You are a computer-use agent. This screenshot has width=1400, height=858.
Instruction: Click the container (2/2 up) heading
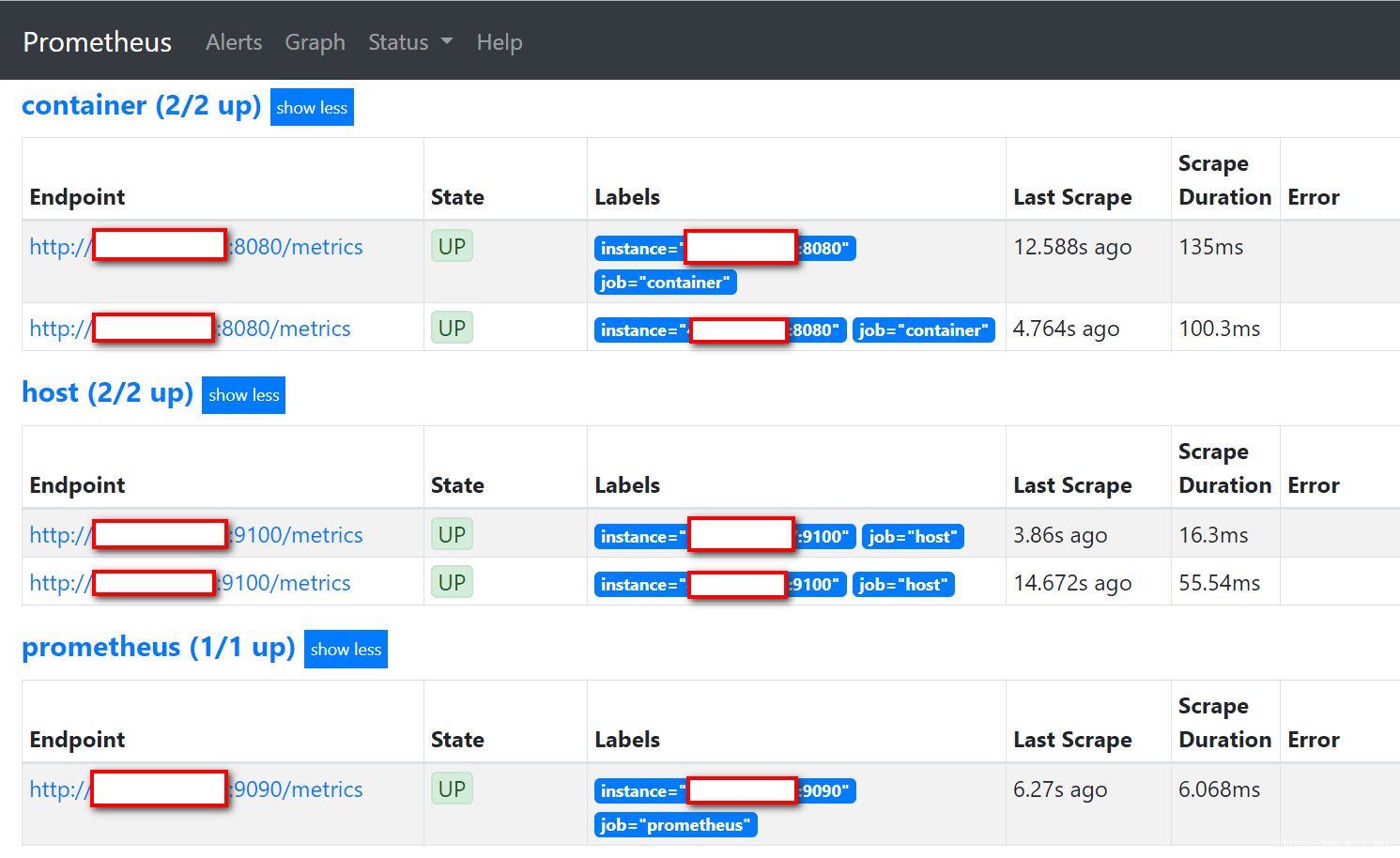pos(141,105)
